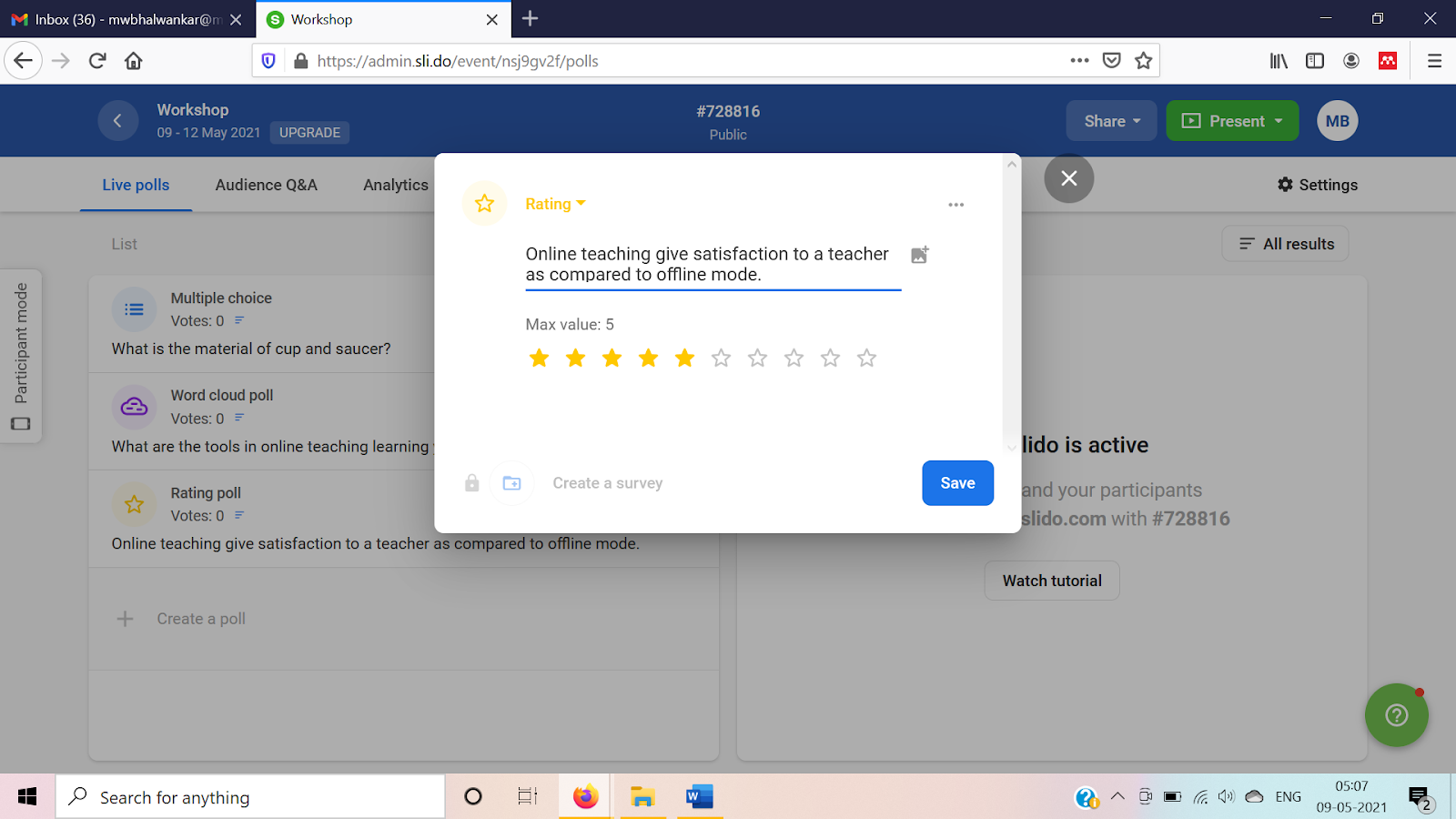Open the Windows Start menu
Viewport: 1456px width, 819px height.
tap(27, 797)
